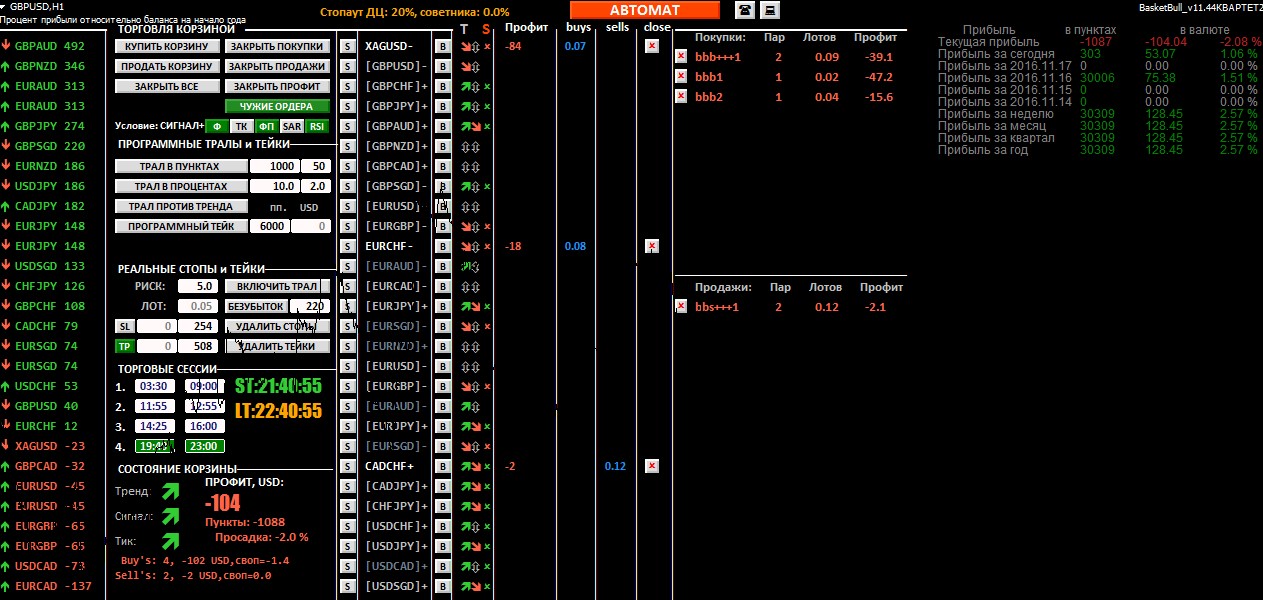Click the computer icon beside the telephone

tap(770, 10)
